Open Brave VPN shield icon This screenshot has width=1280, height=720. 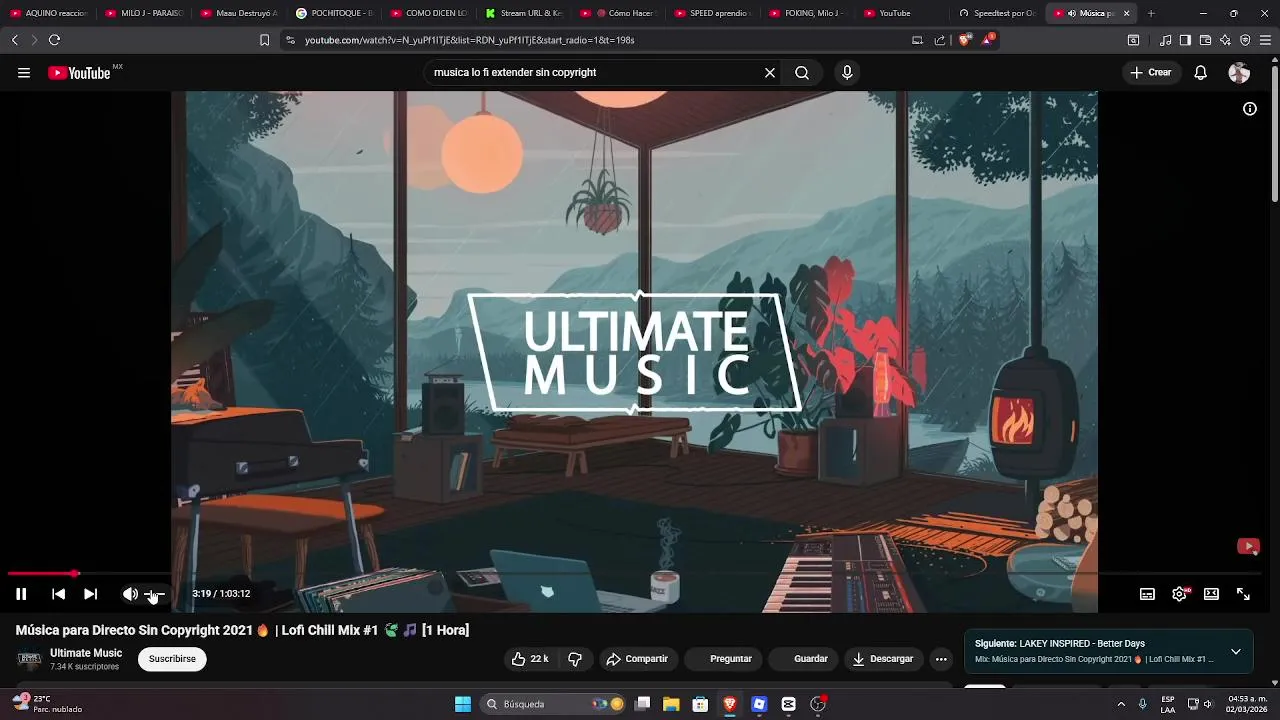(1245, 40)
